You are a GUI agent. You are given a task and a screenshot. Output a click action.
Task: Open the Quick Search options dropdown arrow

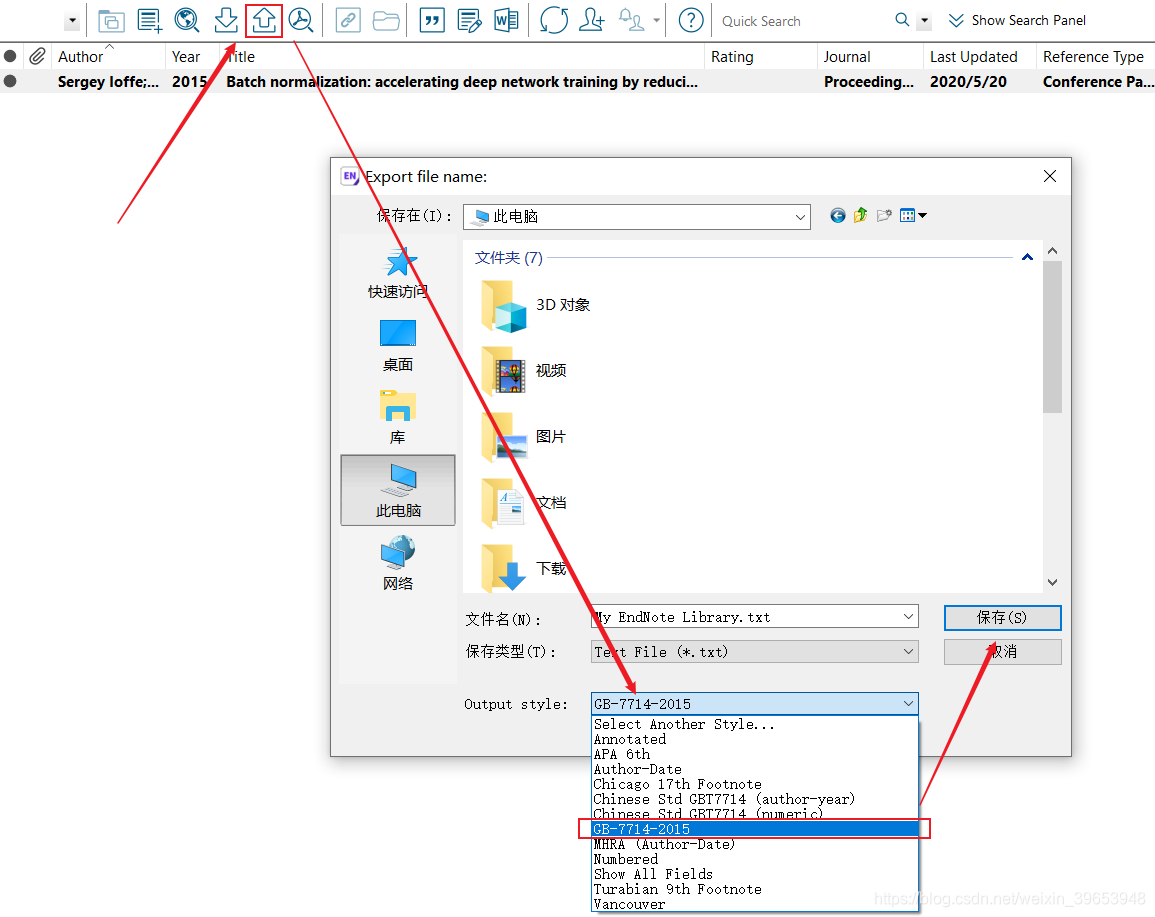(924, 21)
